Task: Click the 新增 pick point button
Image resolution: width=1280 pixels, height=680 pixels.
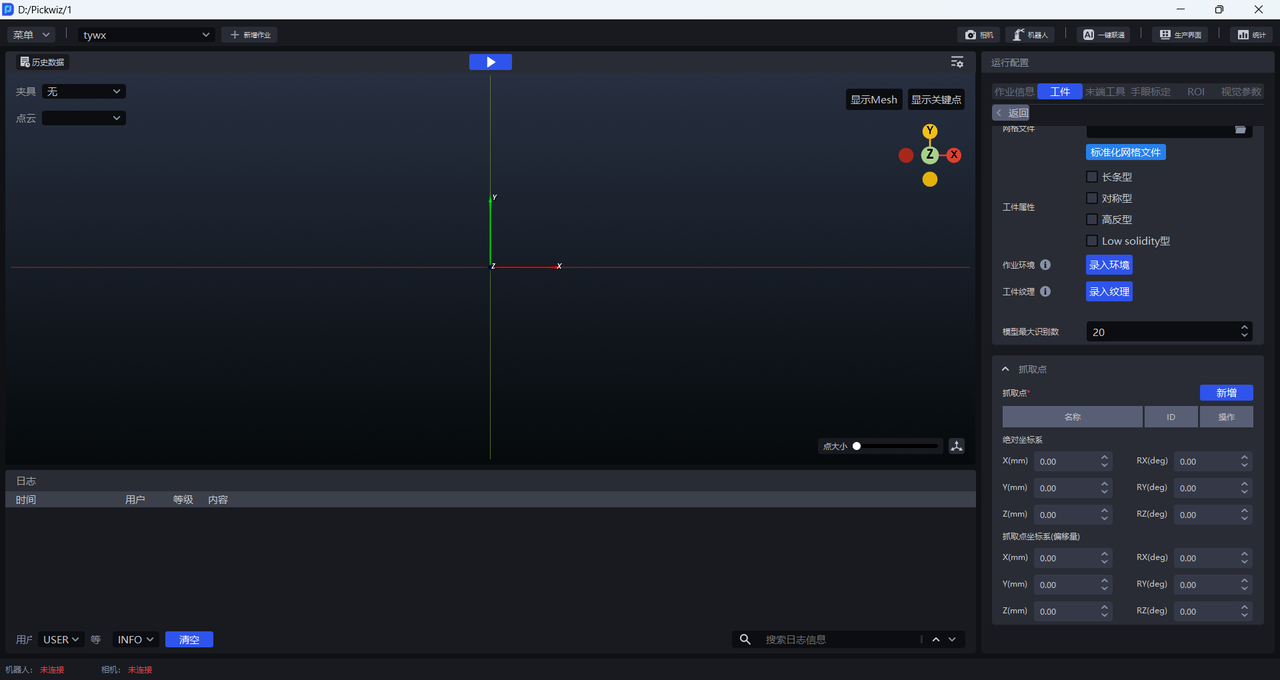Action: click(1226, 393)
